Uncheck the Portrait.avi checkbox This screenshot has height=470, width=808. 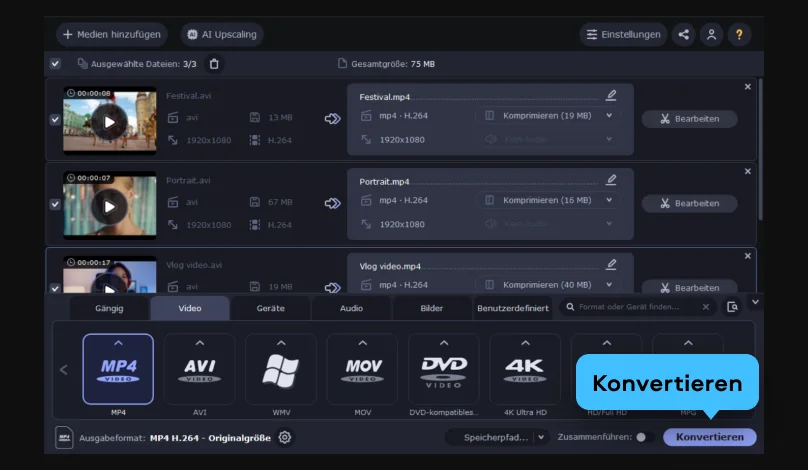pyautogui.click(x=55, y=204)
